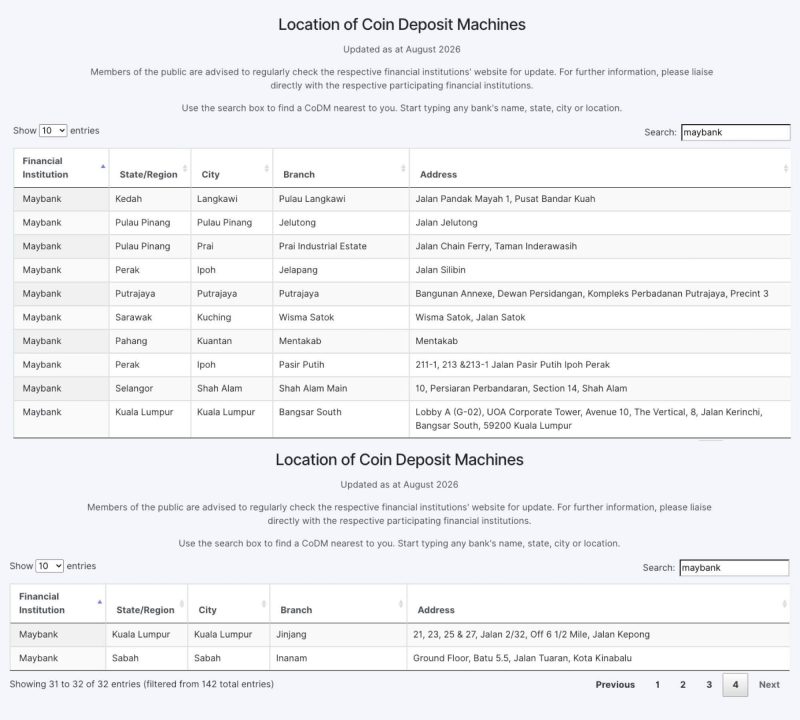Viewport: 800px width, 720px height.
Task: Select the Jinjang branch cell
Action: point(338,634)
